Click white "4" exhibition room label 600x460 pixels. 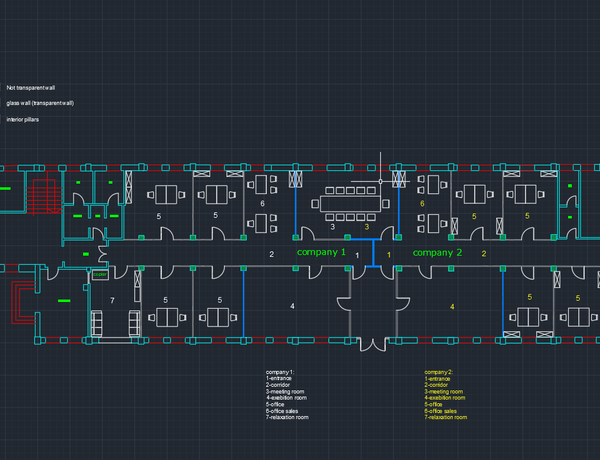[292, 306]
